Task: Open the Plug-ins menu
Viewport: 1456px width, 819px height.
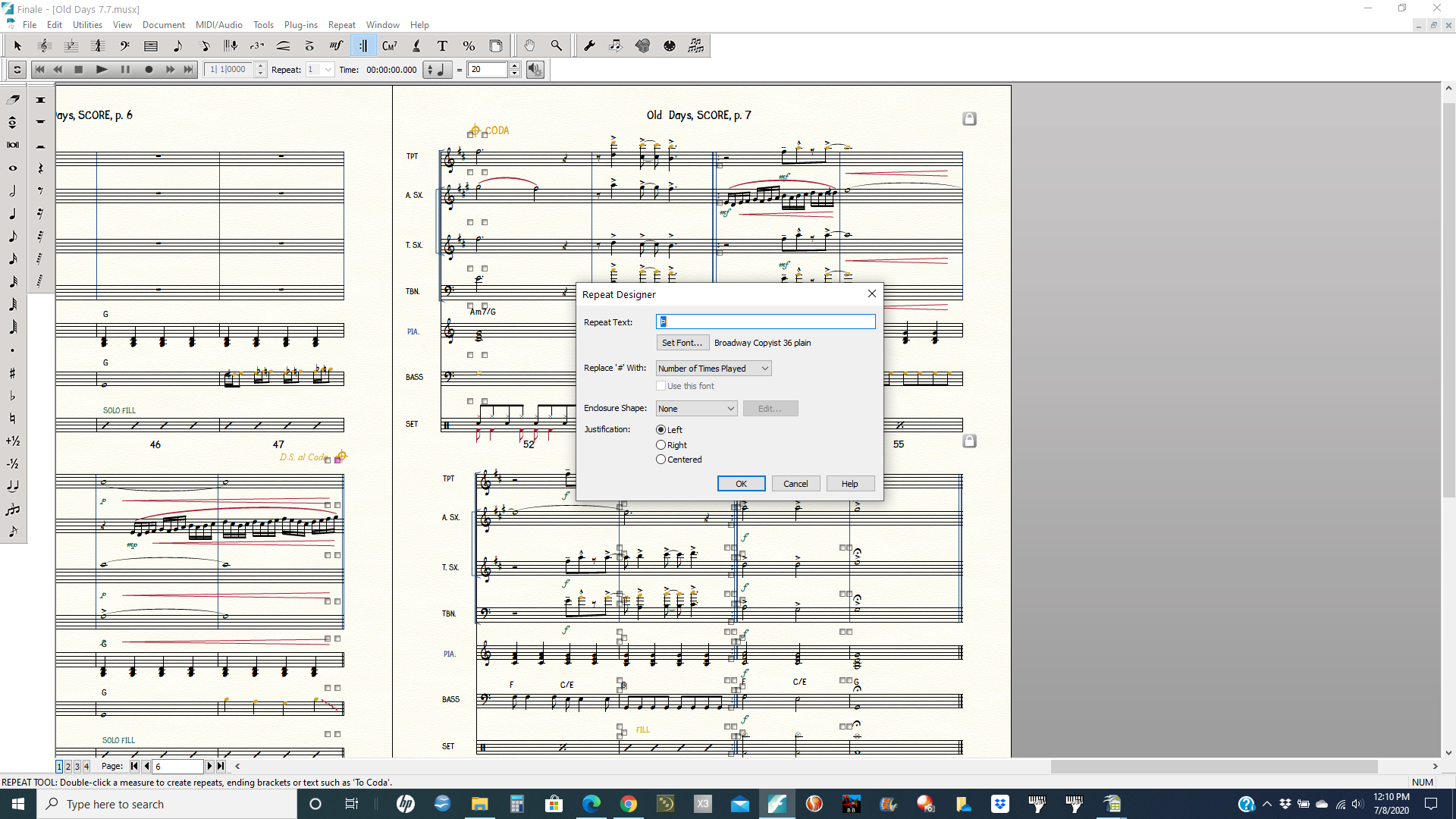Action: 300,25
